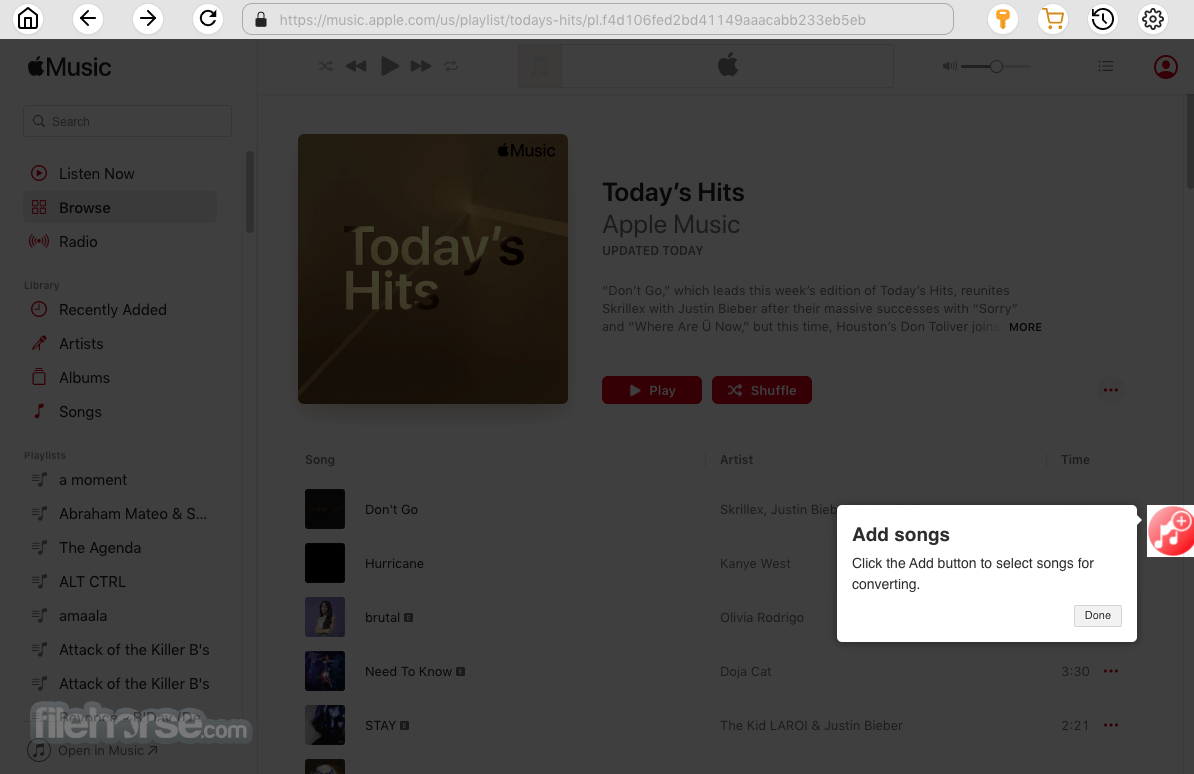The width and height of the screenshot is (1194, 774).
Task: Open Recently Added library
Action: click(x=113, y=310)
